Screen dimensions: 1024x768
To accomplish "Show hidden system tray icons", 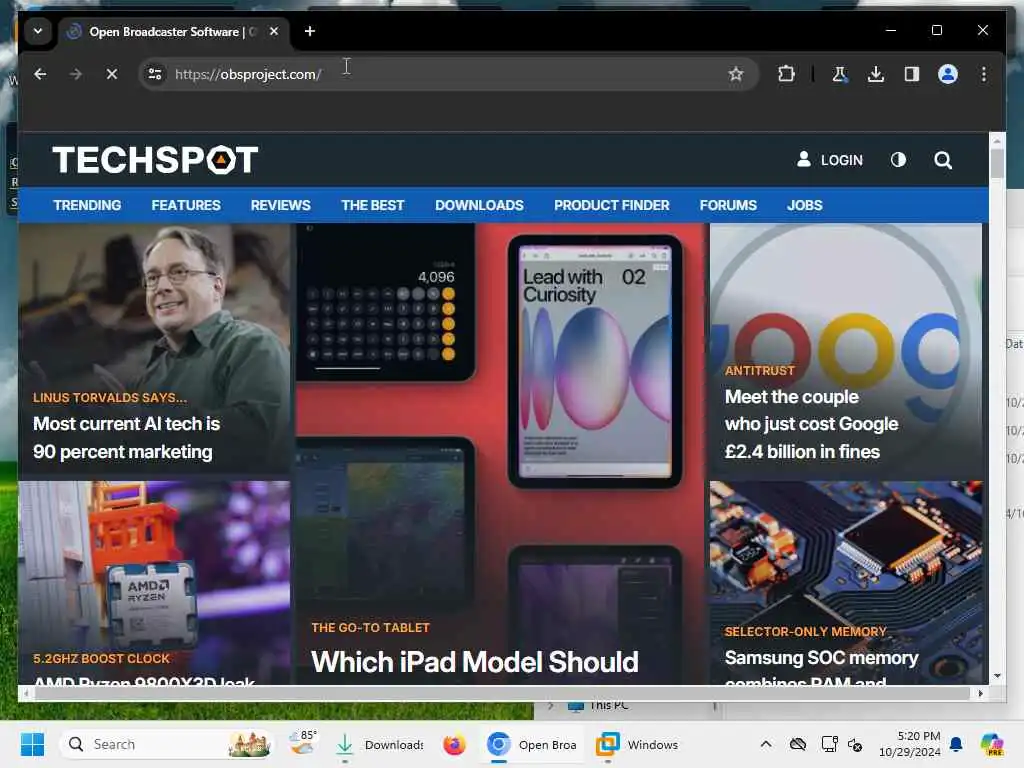I will [x=766, y=744].
